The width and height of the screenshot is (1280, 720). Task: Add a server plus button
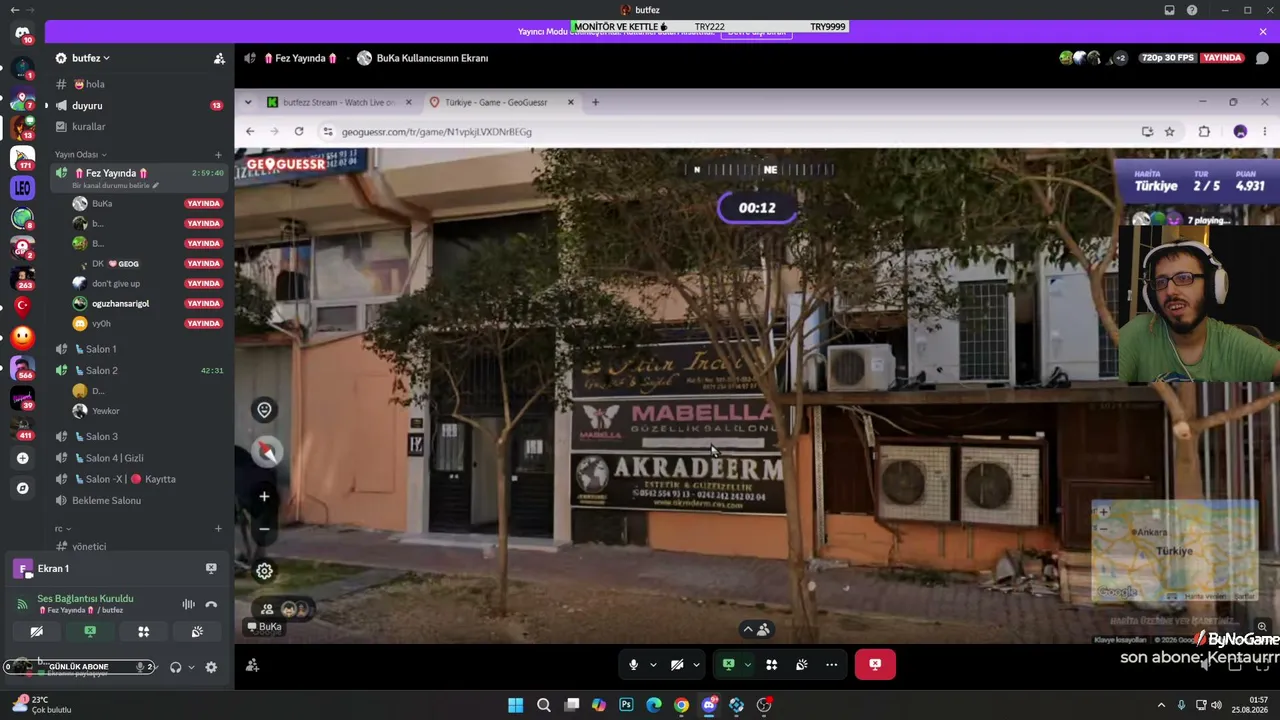pyautogui.click(x=22, y=458)
